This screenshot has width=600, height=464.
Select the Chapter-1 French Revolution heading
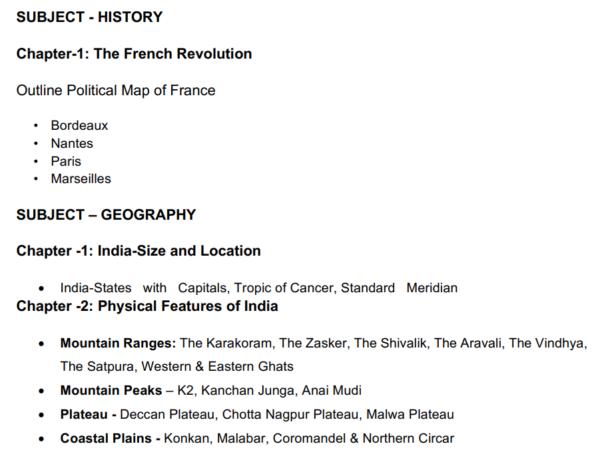pyautogui.click(x=134, y=53)
